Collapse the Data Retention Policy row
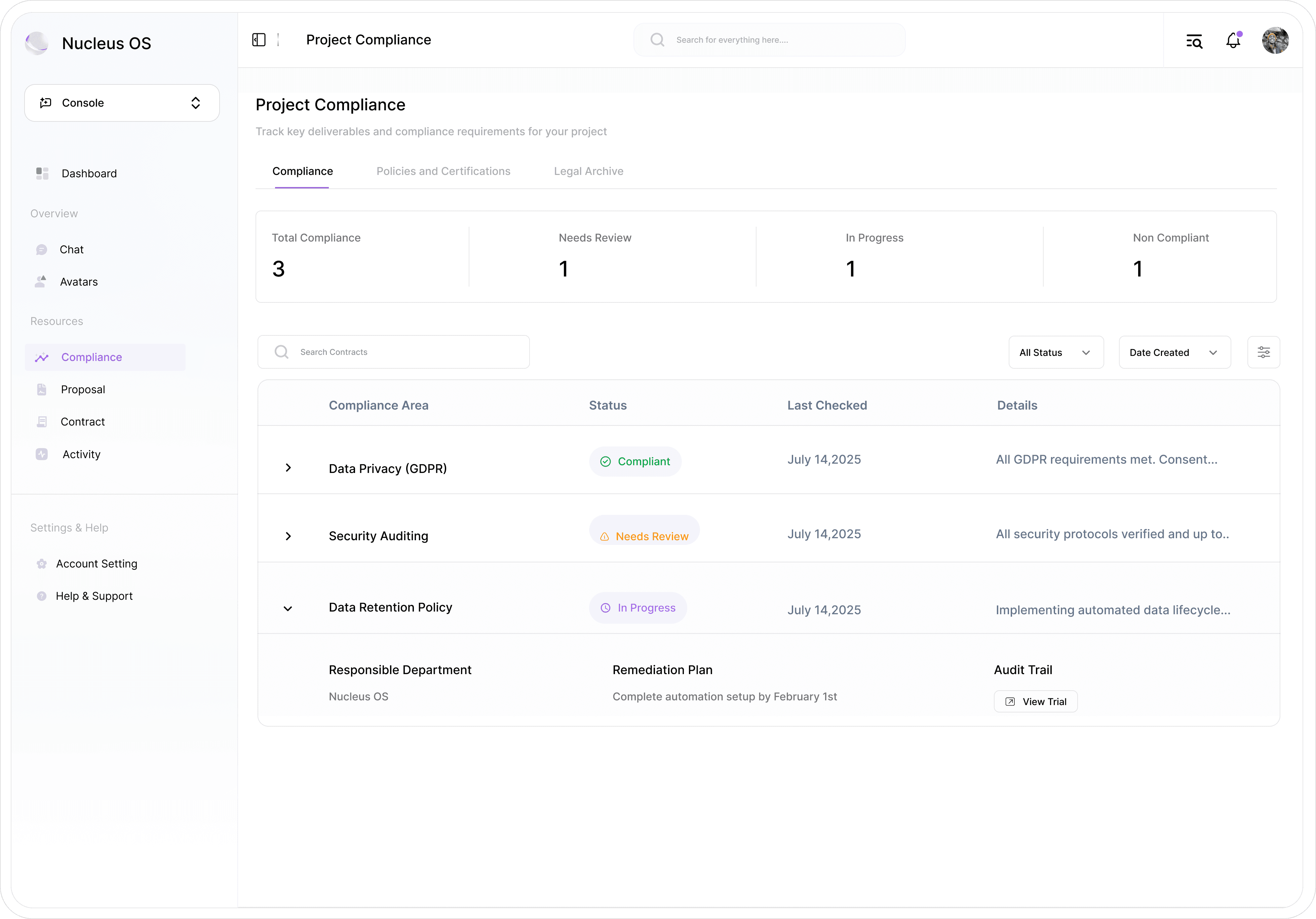 [288, 608]
